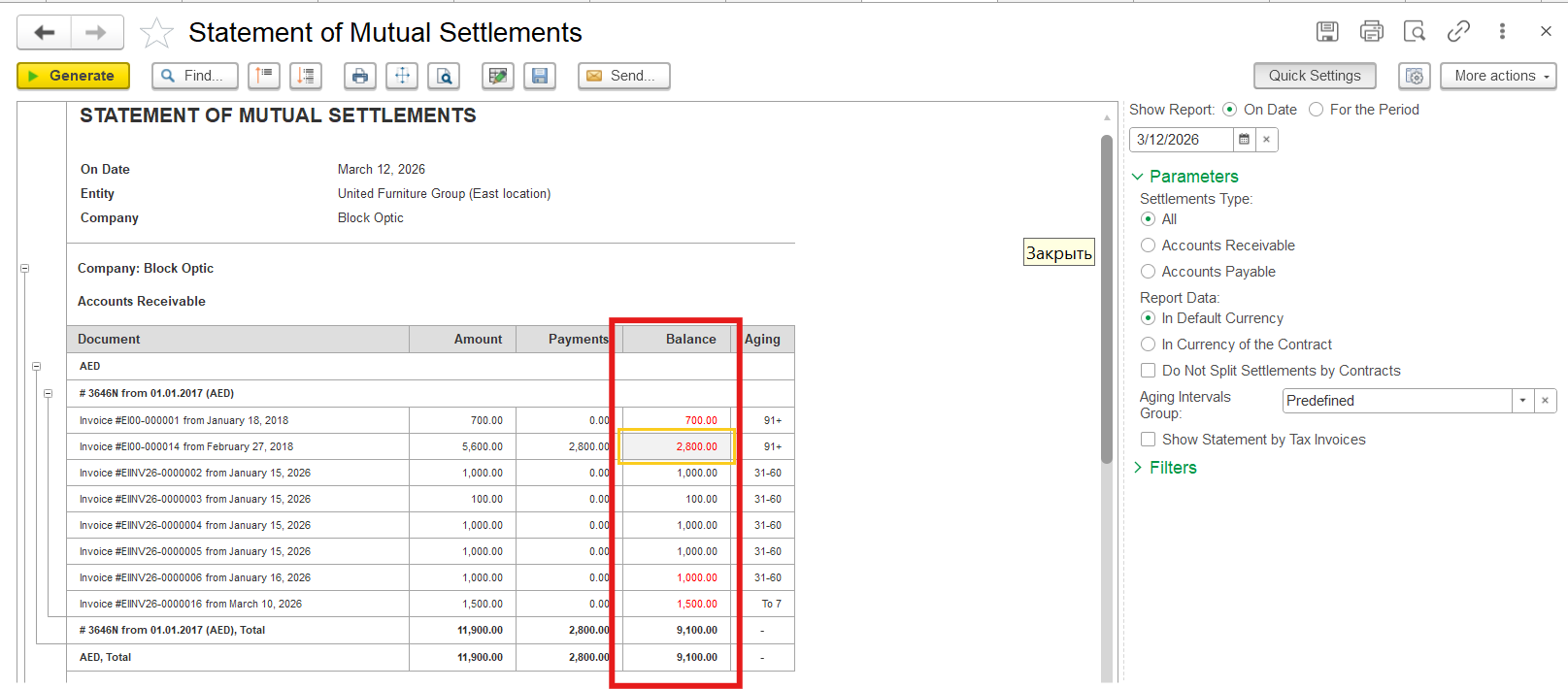1568x689 pixels.
Task: Select the For the Period radio option
Action: pyautogui.click(x=1317, y=110)
